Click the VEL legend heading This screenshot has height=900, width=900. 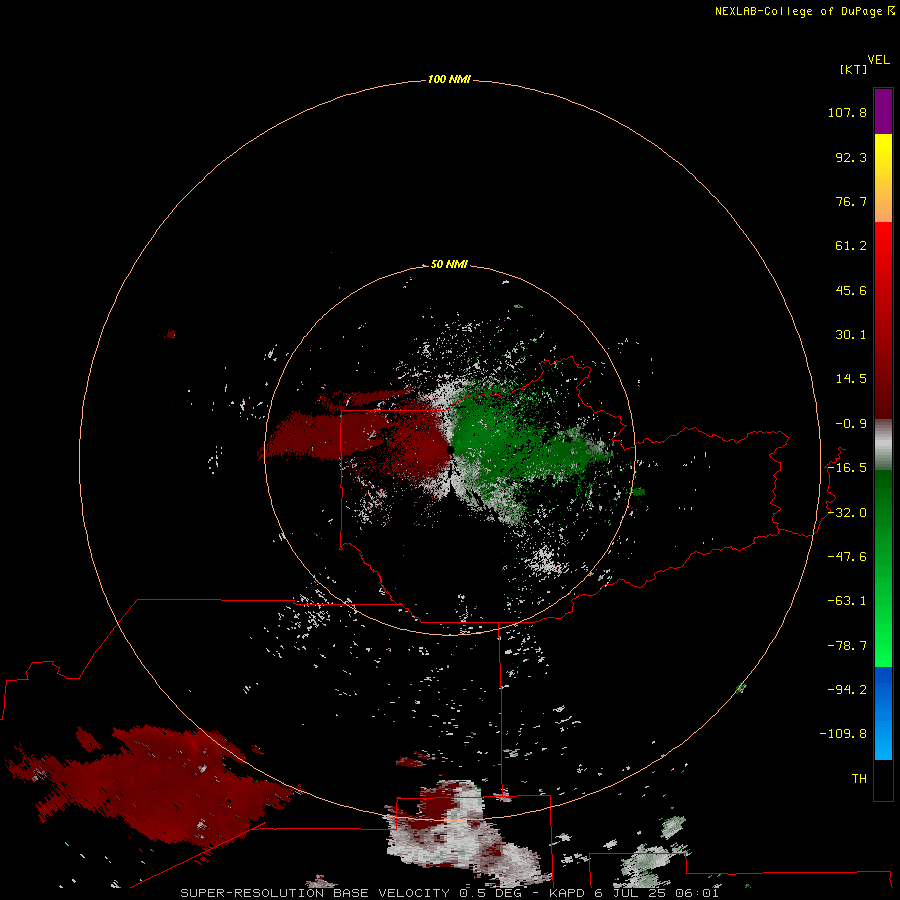point(878,60)
